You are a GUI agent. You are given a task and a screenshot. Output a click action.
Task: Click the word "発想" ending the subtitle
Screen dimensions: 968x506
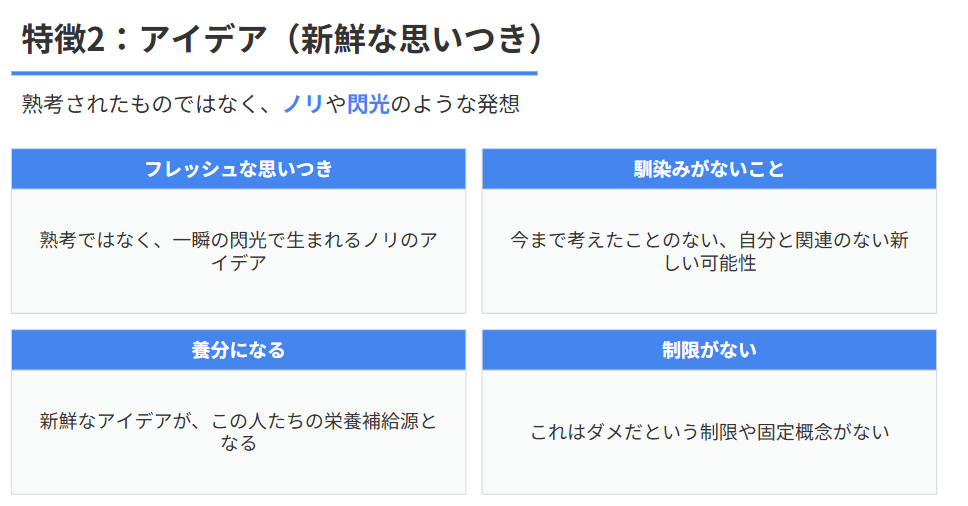(x=499, y=104)
